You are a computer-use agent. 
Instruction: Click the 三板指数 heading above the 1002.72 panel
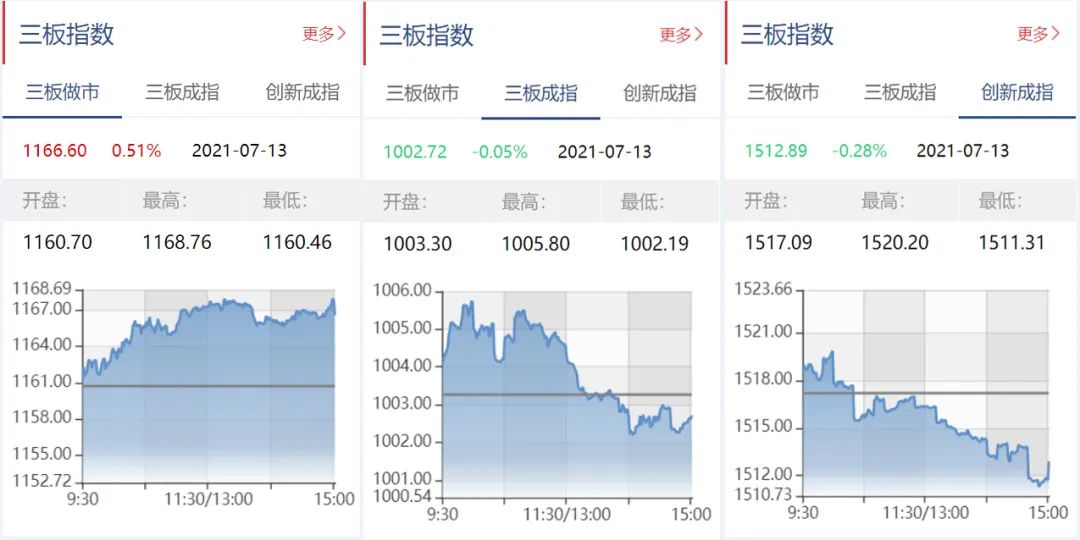coord(426,35)
